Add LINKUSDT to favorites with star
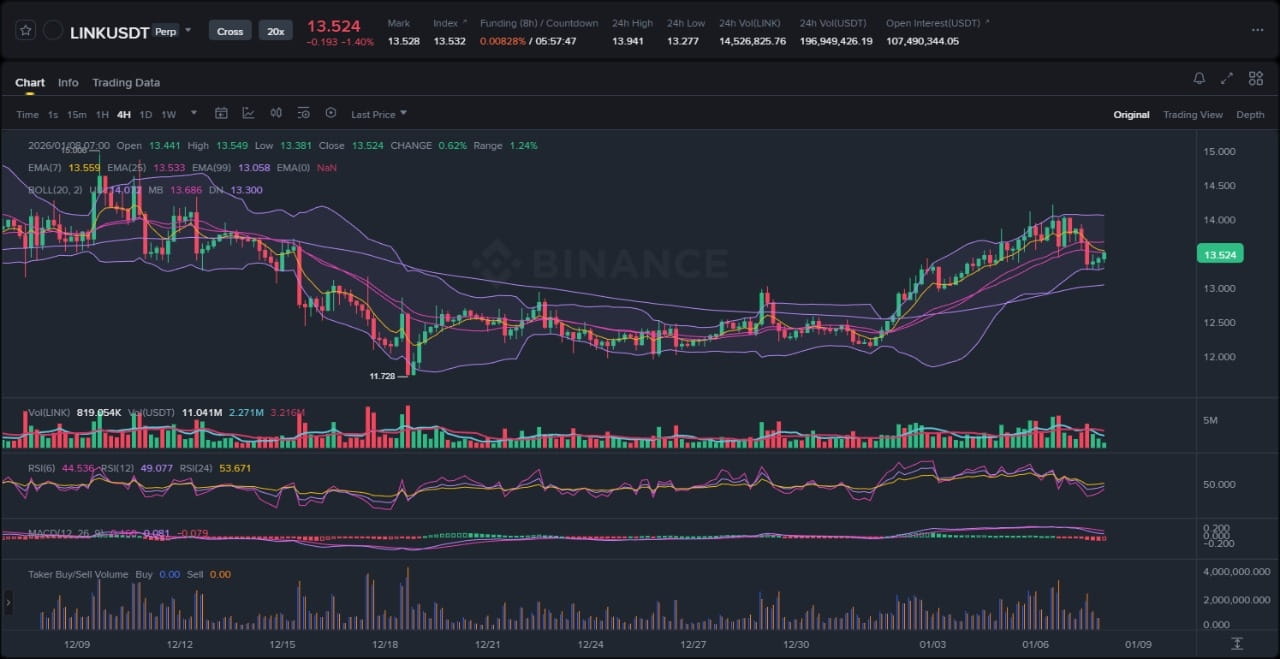 [x=26, y=31]
